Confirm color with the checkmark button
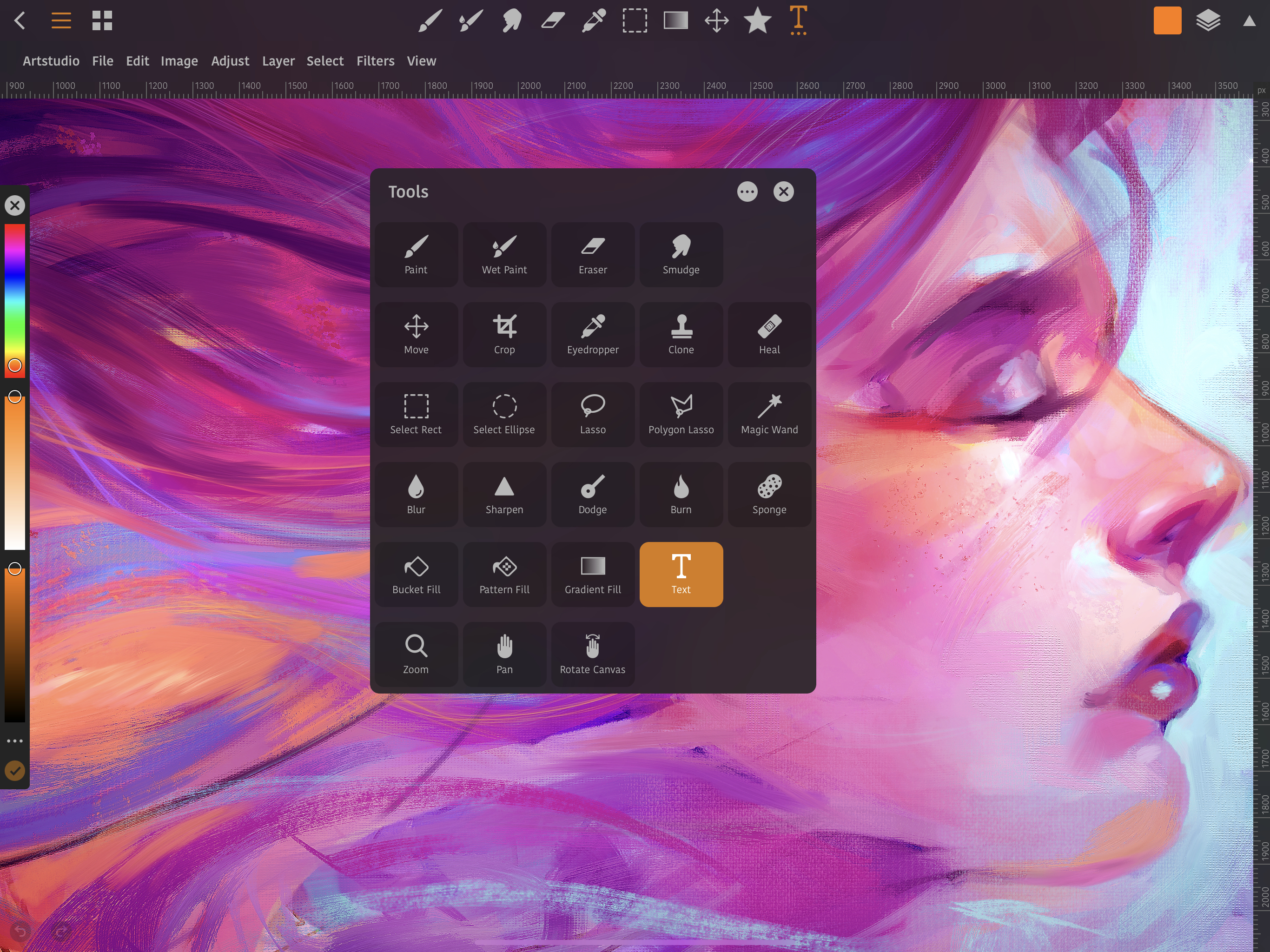1270x952 pixels. [x=15, y=771]
